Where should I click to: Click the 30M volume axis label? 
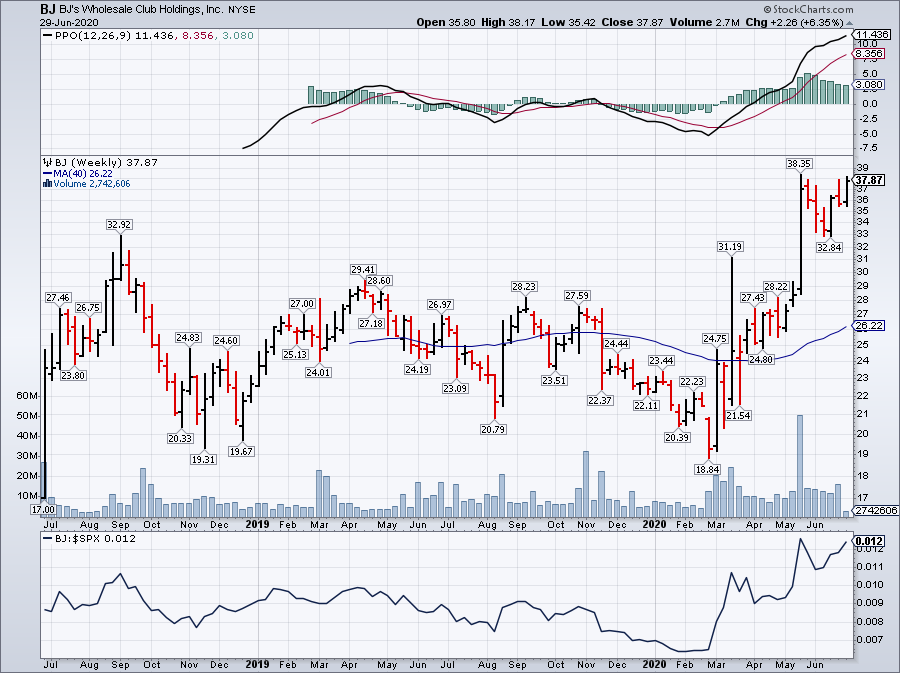point(27,456)
